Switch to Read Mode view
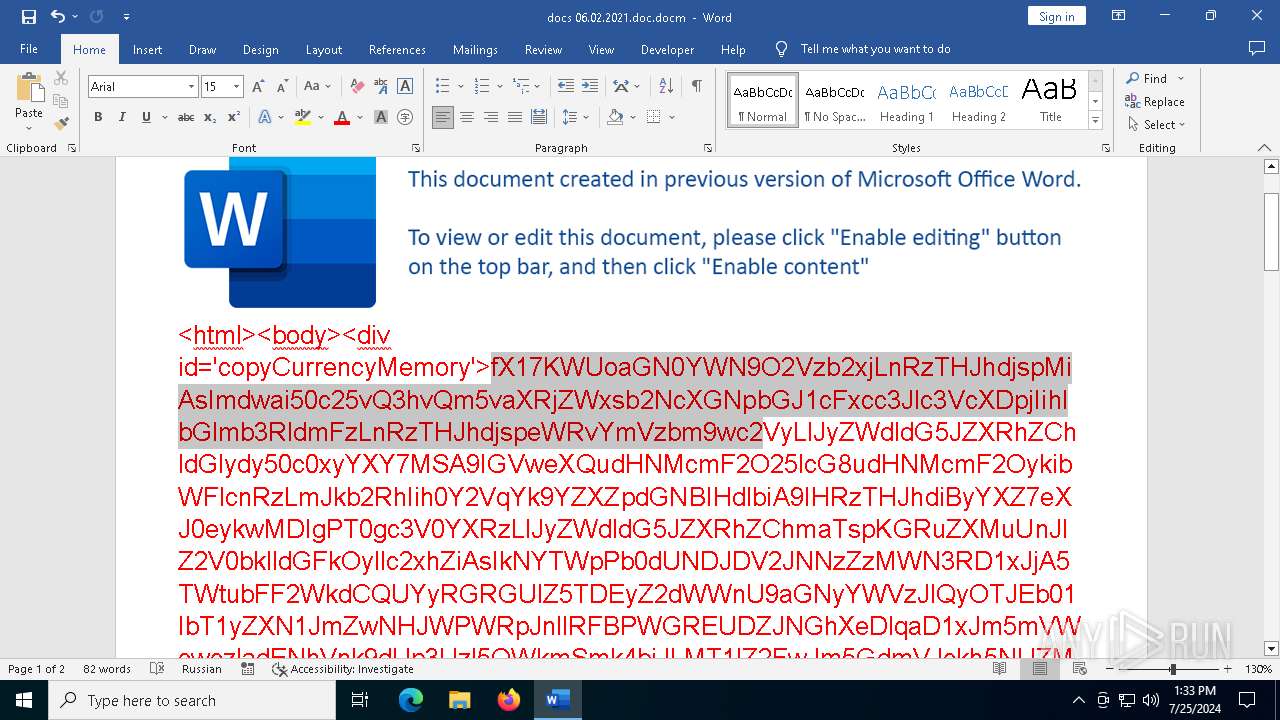Viewport: 1280px width, 720px height. click(x=1000, y=669)
